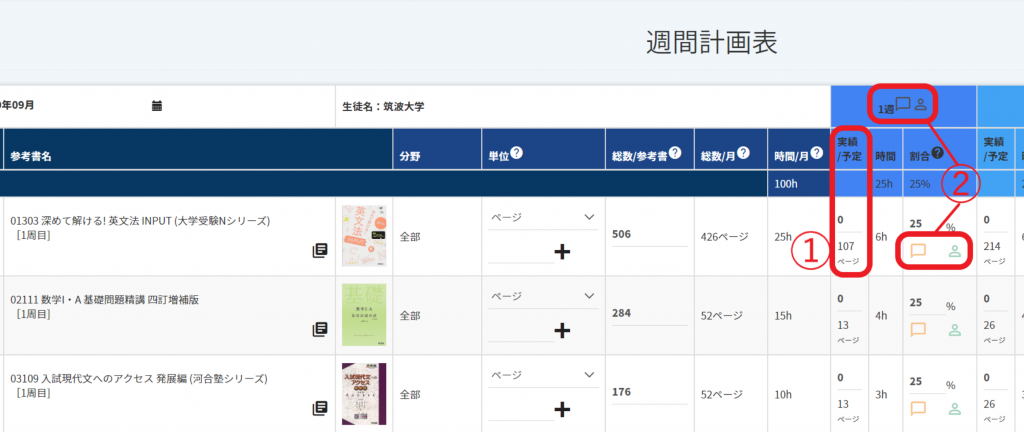The image size is (1024, 432).
Task: Open the calendar date picker icon
Action: [157, 106]
